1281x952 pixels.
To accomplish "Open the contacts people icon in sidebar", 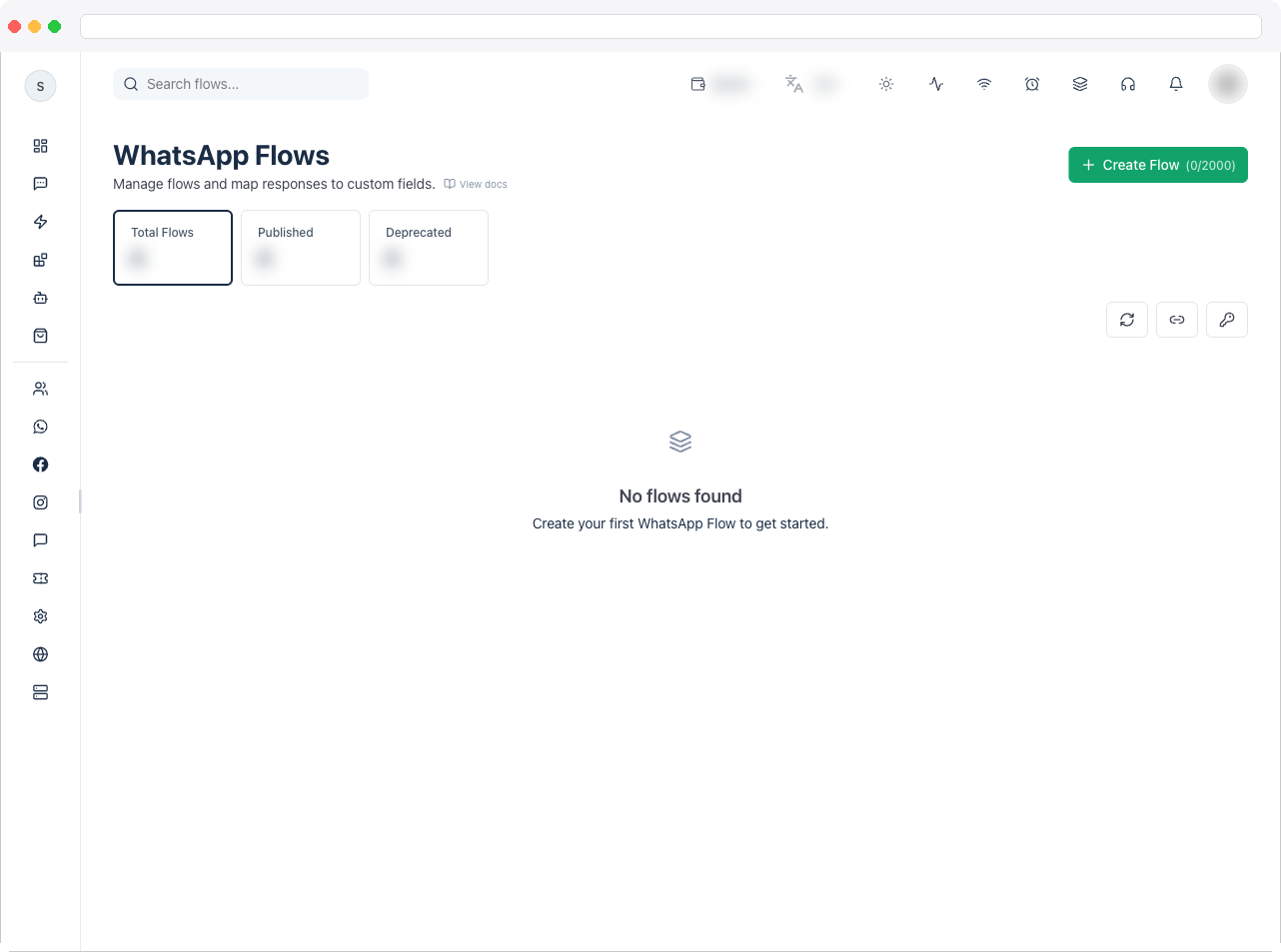I will click(40, 389).
